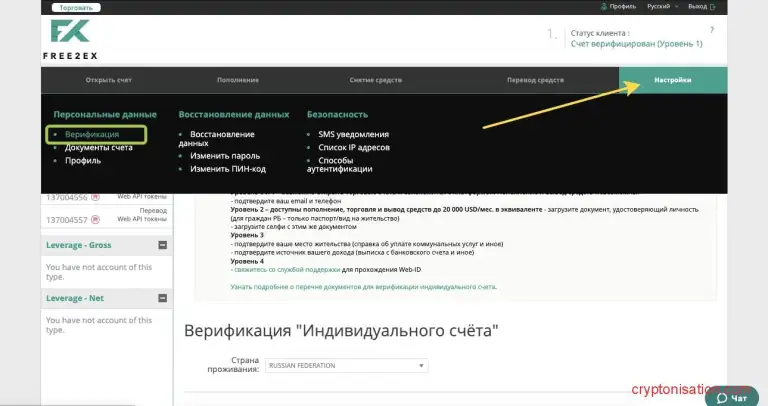
Task: Open Изменить пароль menu entry
Action: coord(225,156)
